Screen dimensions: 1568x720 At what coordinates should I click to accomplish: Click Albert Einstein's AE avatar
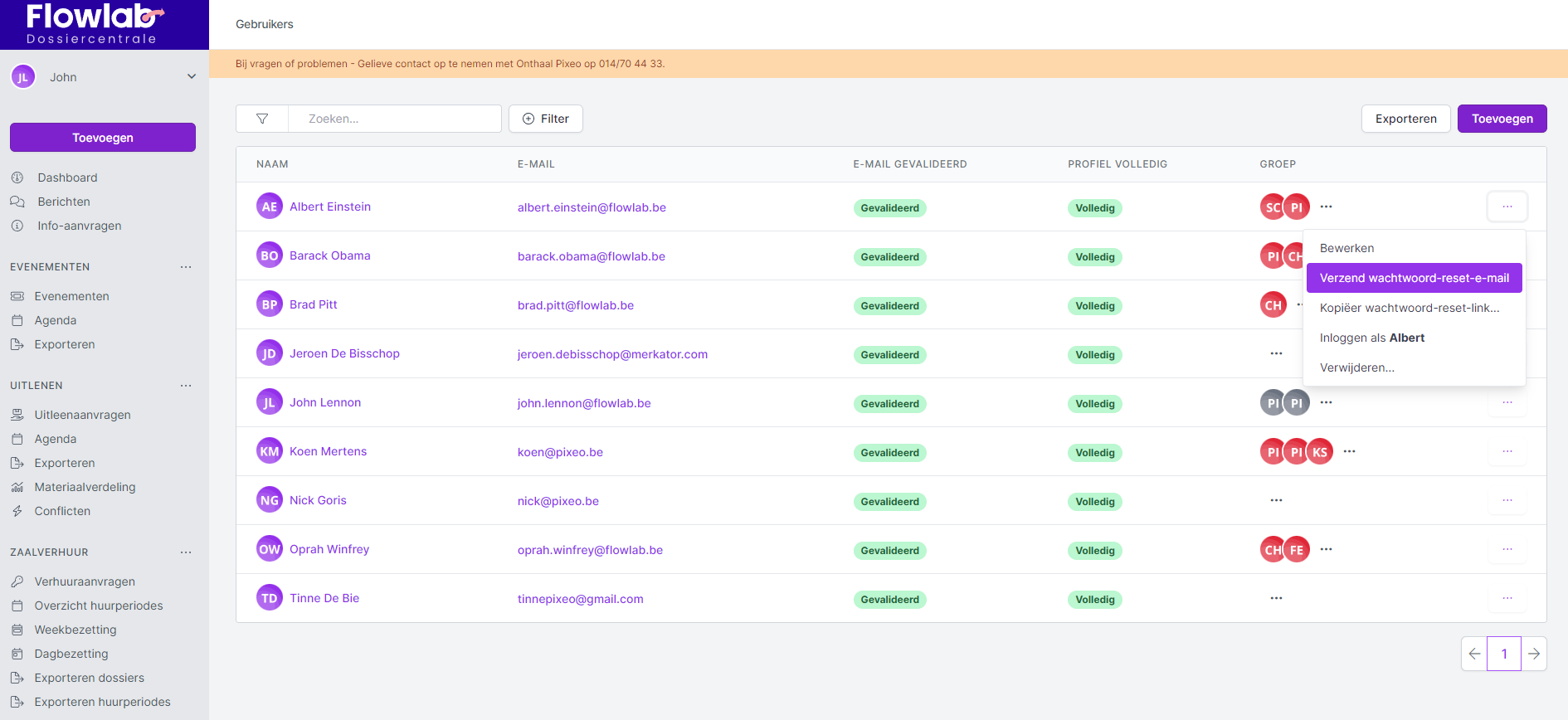[270, 207]
